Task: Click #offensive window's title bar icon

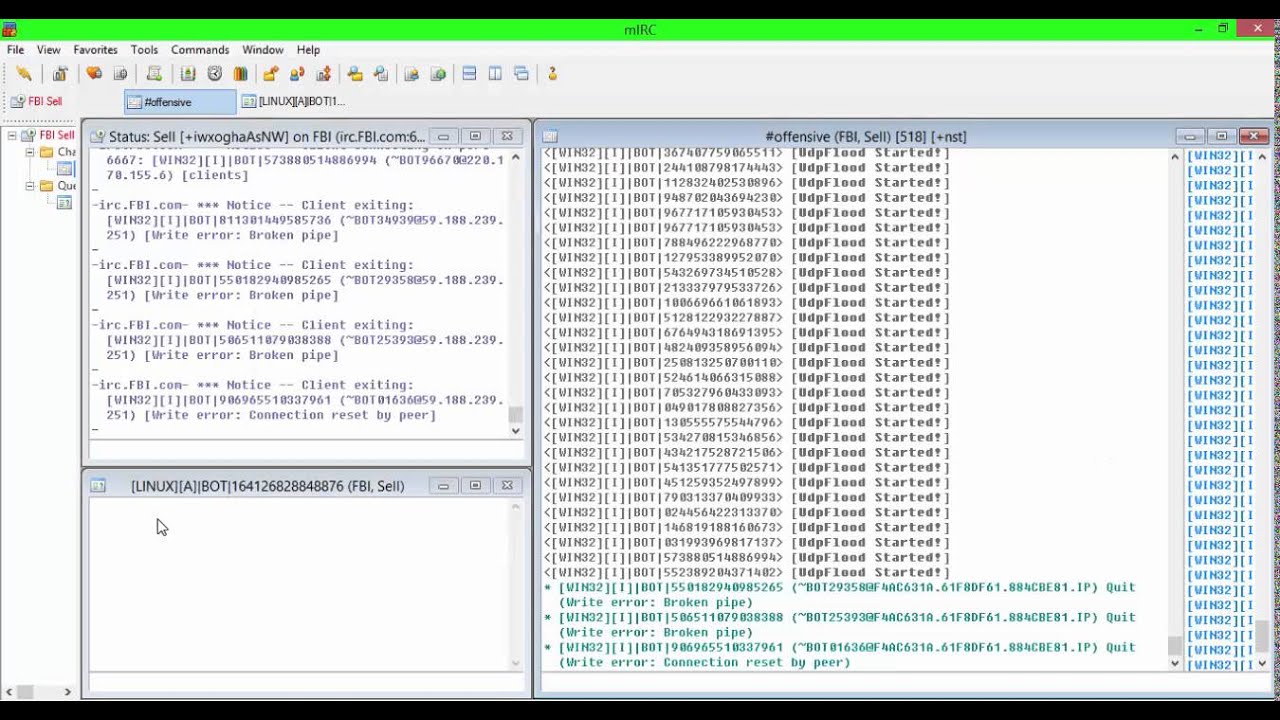Action: 550,136
